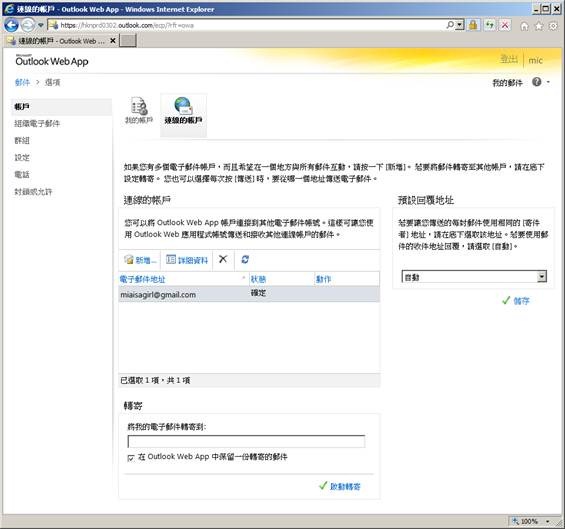The image size is (565, 529).
Task: Click the mic user name at top right
Action: pos(535,60)
